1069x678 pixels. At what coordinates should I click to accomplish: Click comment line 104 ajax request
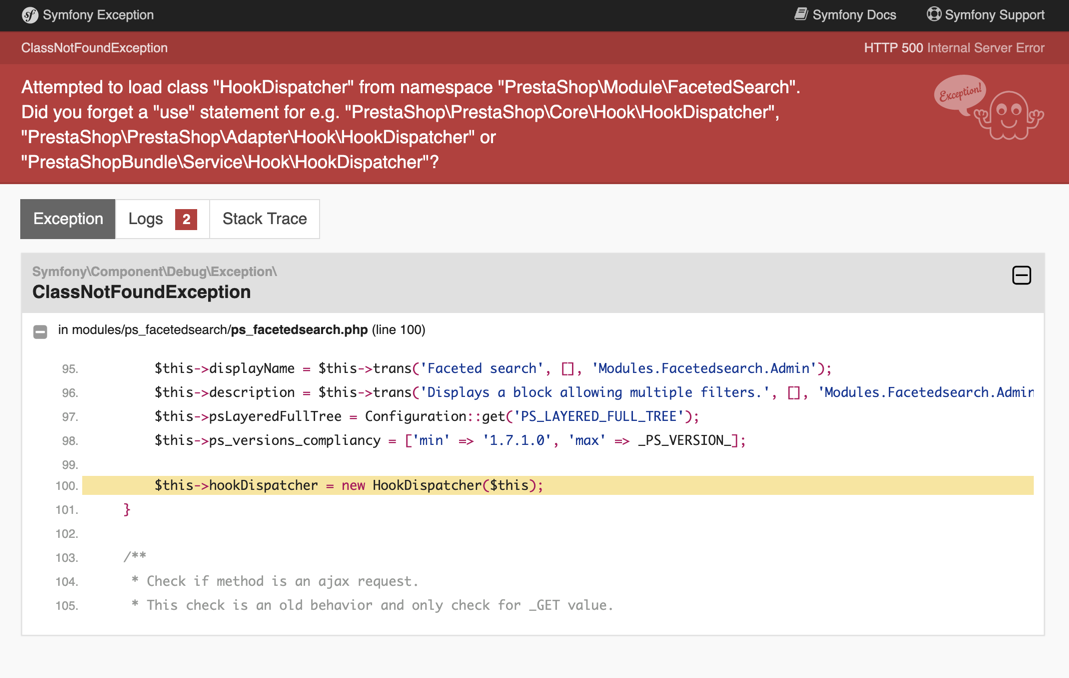pyautogui.click(x=274, y=581)
